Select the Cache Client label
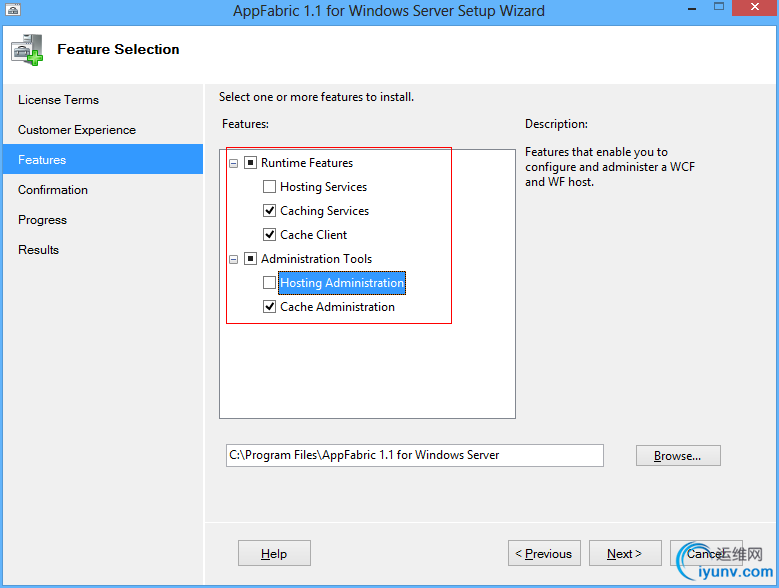779x588 pixels. tap(313, 234)
